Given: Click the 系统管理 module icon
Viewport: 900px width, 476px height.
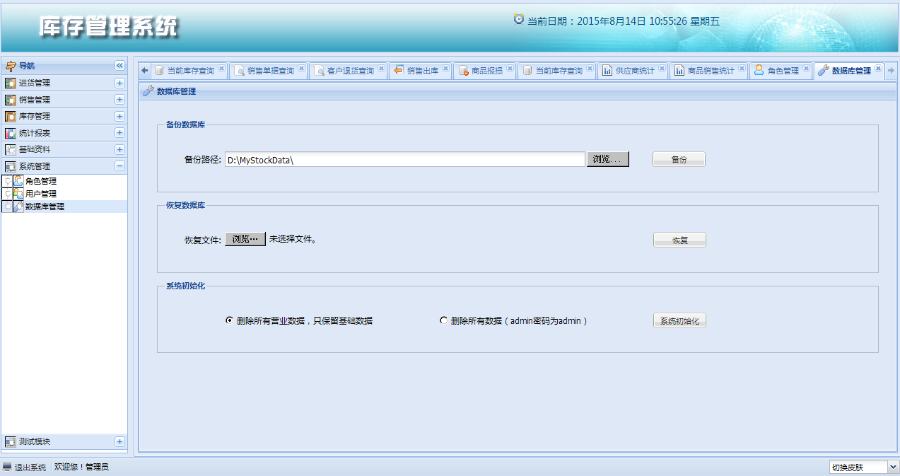Looking at the screenshot, I should [x=10, y=166].
